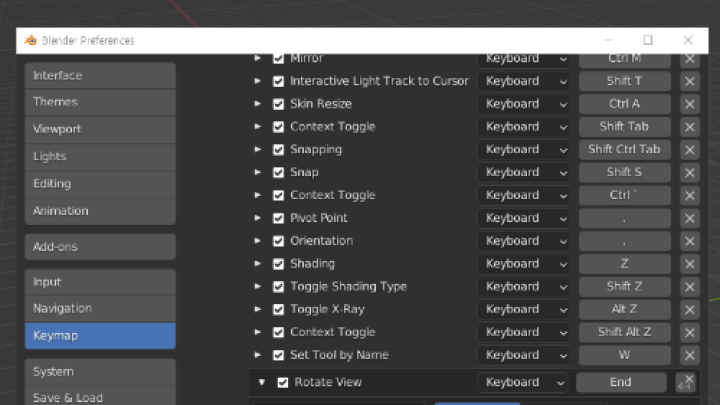Delete the Context Toggle Ctrl ` entry
720x405 pixels.
(689, 195)
